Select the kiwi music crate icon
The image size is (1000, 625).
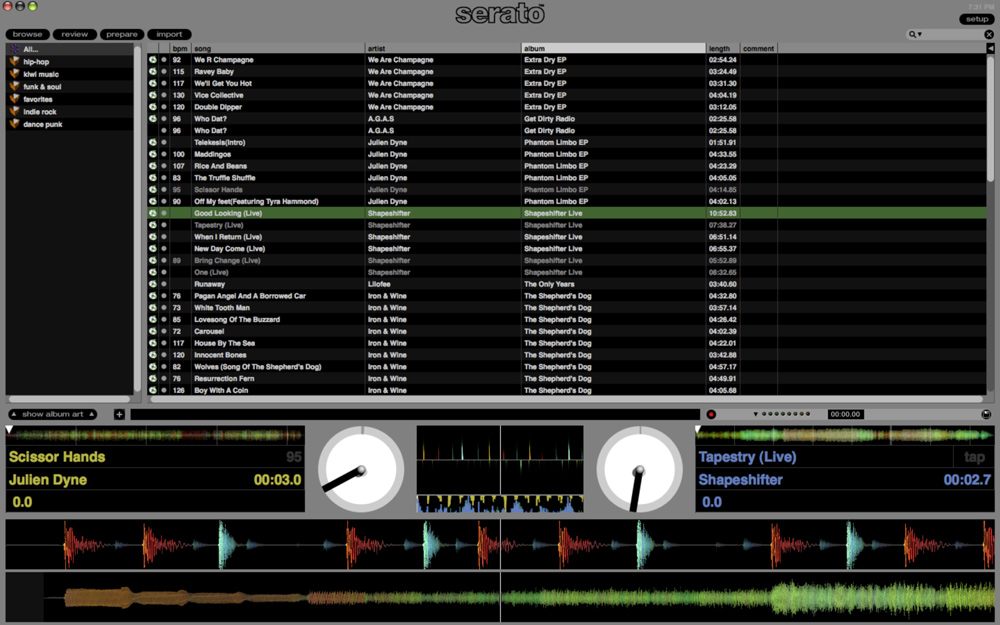(15, 74)
